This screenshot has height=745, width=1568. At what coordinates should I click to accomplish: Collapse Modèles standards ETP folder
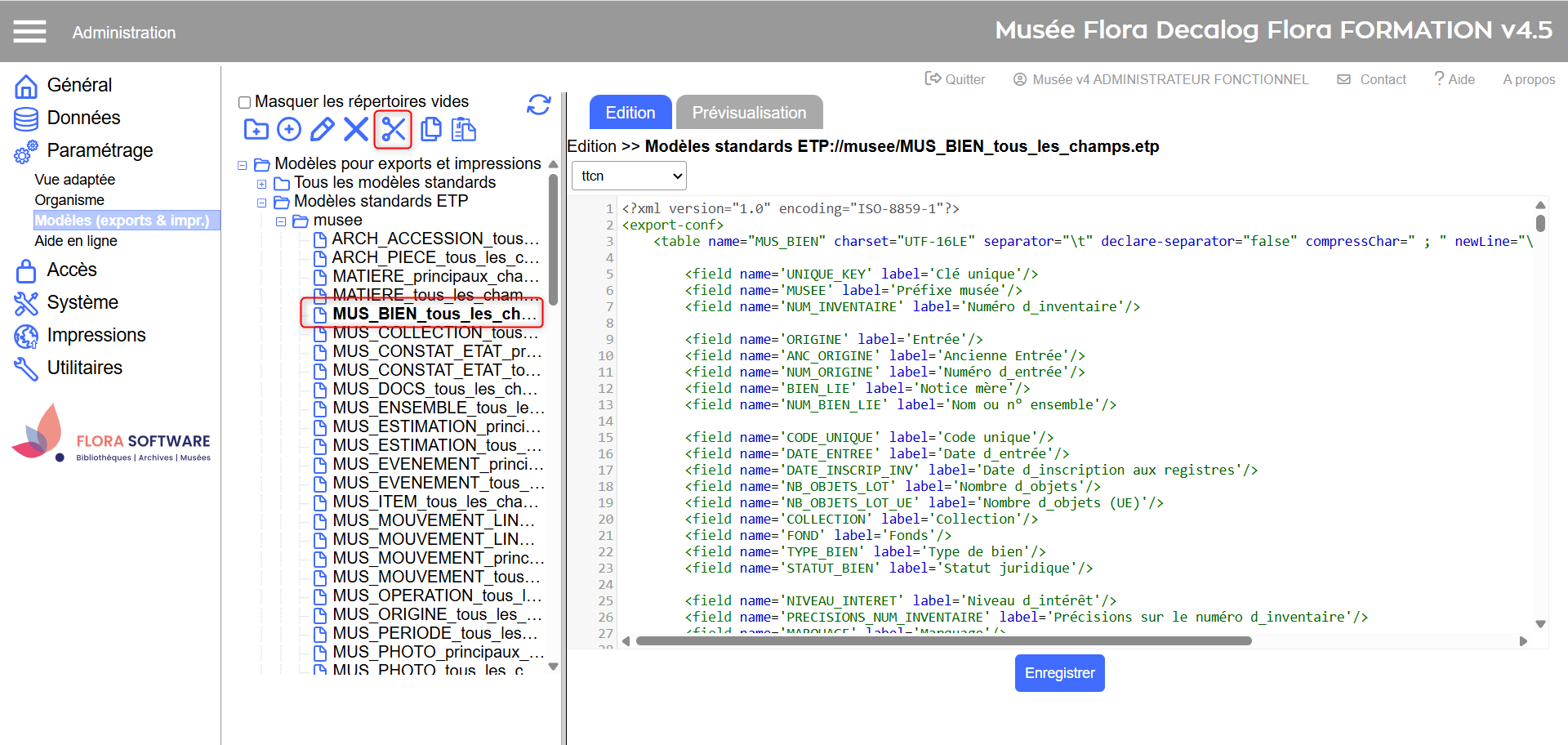(x=261, y=203)
